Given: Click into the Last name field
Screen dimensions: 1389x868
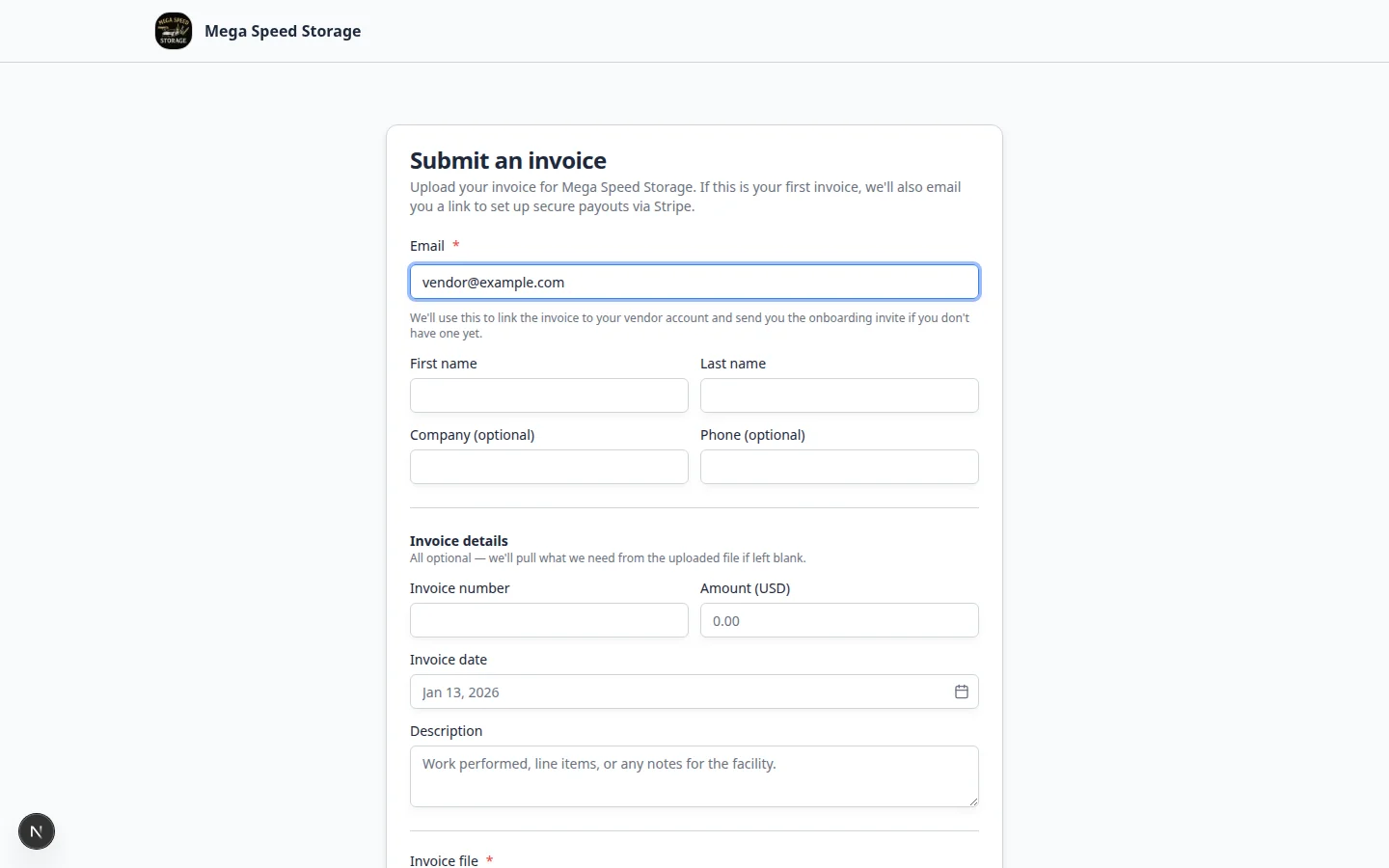Looking at the screenshot, I should pyautogui.click(x=839, y=395).
